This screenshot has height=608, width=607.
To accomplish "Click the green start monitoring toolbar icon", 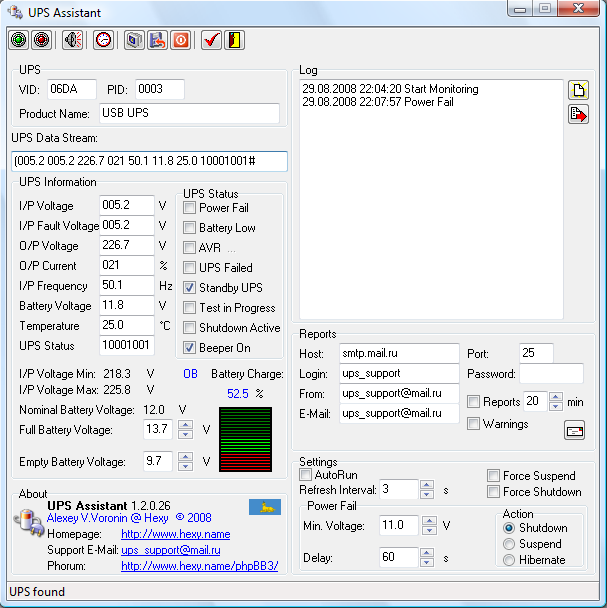I will click(x=18, y=40).
